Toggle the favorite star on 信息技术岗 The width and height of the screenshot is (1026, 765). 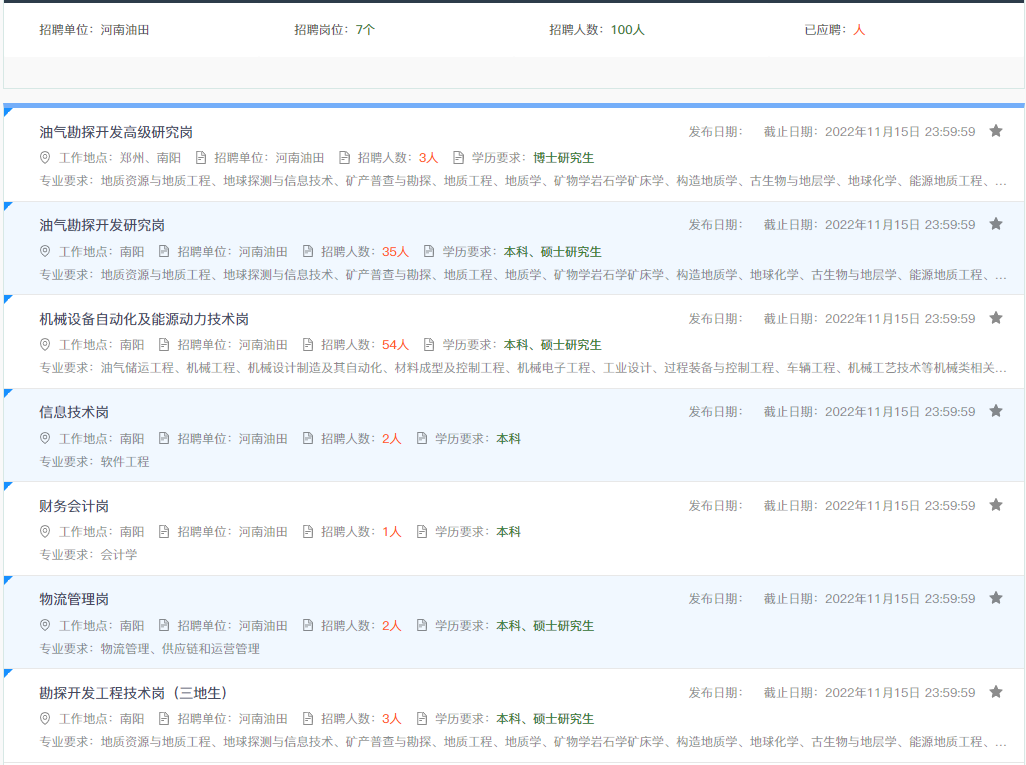click(x=996, y=411)
